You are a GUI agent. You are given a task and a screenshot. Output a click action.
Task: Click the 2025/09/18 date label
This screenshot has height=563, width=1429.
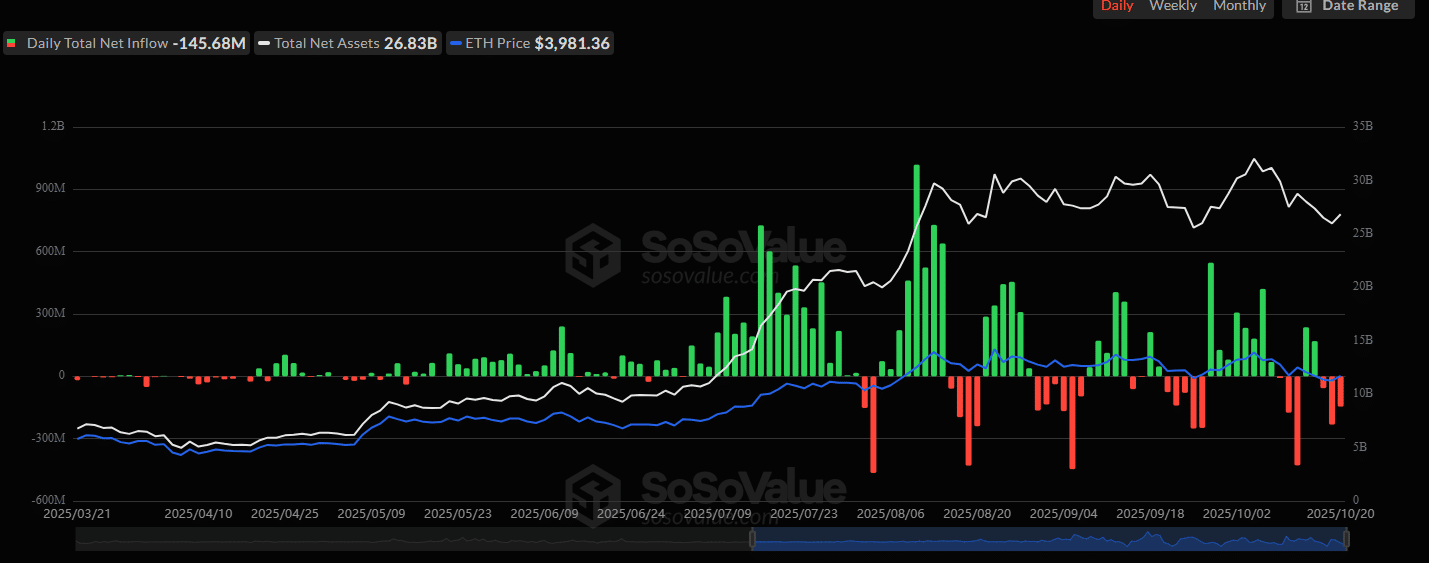tap(1150, 514)
